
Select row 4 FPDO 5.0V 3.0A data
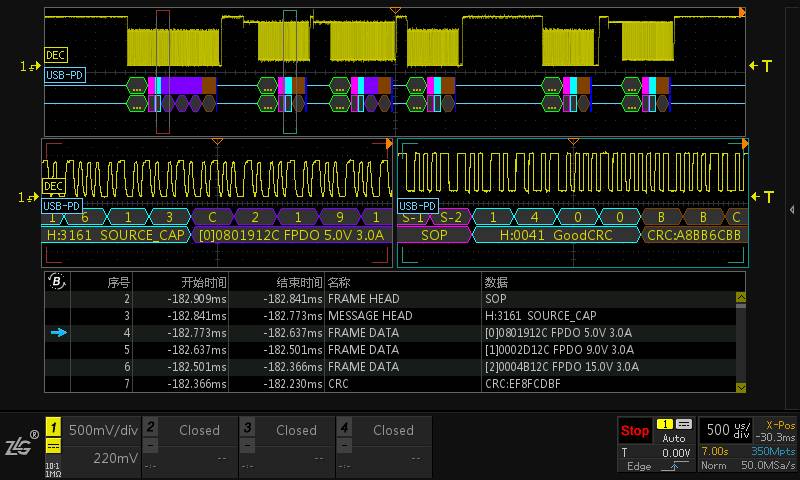(390, 333)
